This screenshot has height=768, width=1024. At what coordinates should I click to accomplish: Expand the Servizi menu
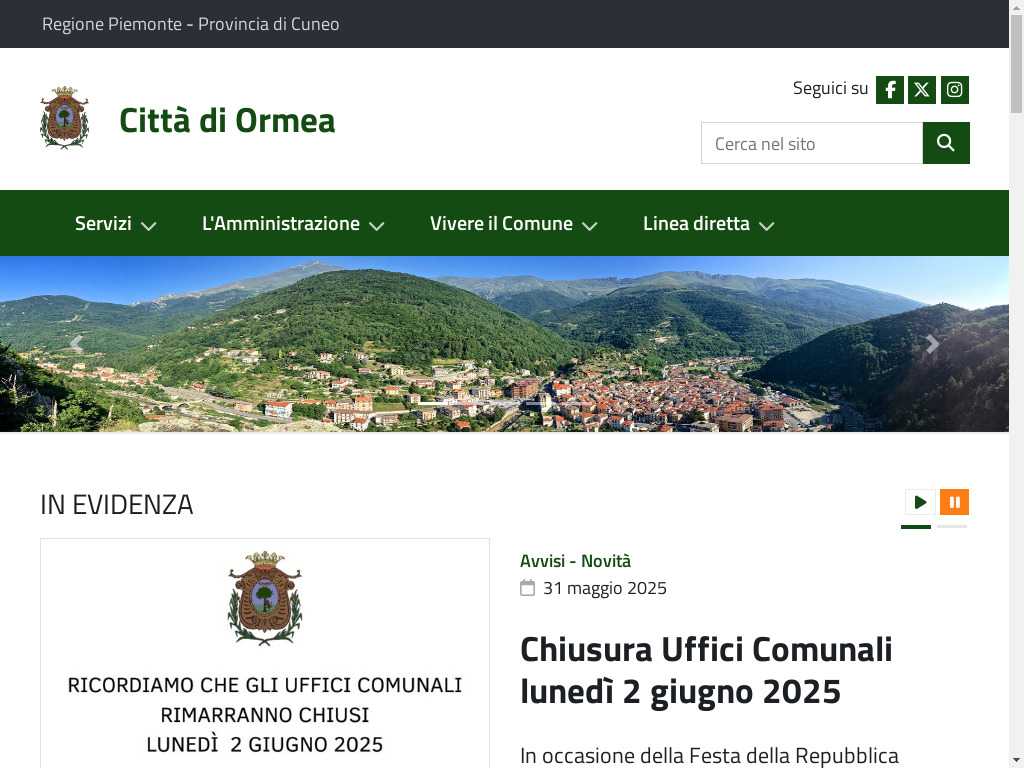(x=115, y=223)
